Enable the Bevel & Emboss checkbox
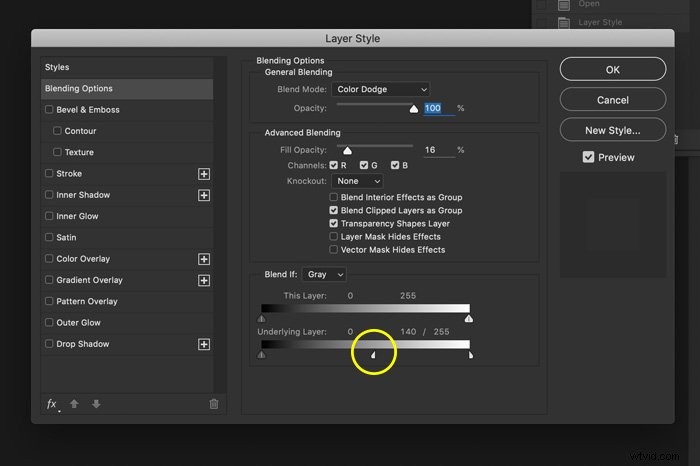 click(49, 109)
